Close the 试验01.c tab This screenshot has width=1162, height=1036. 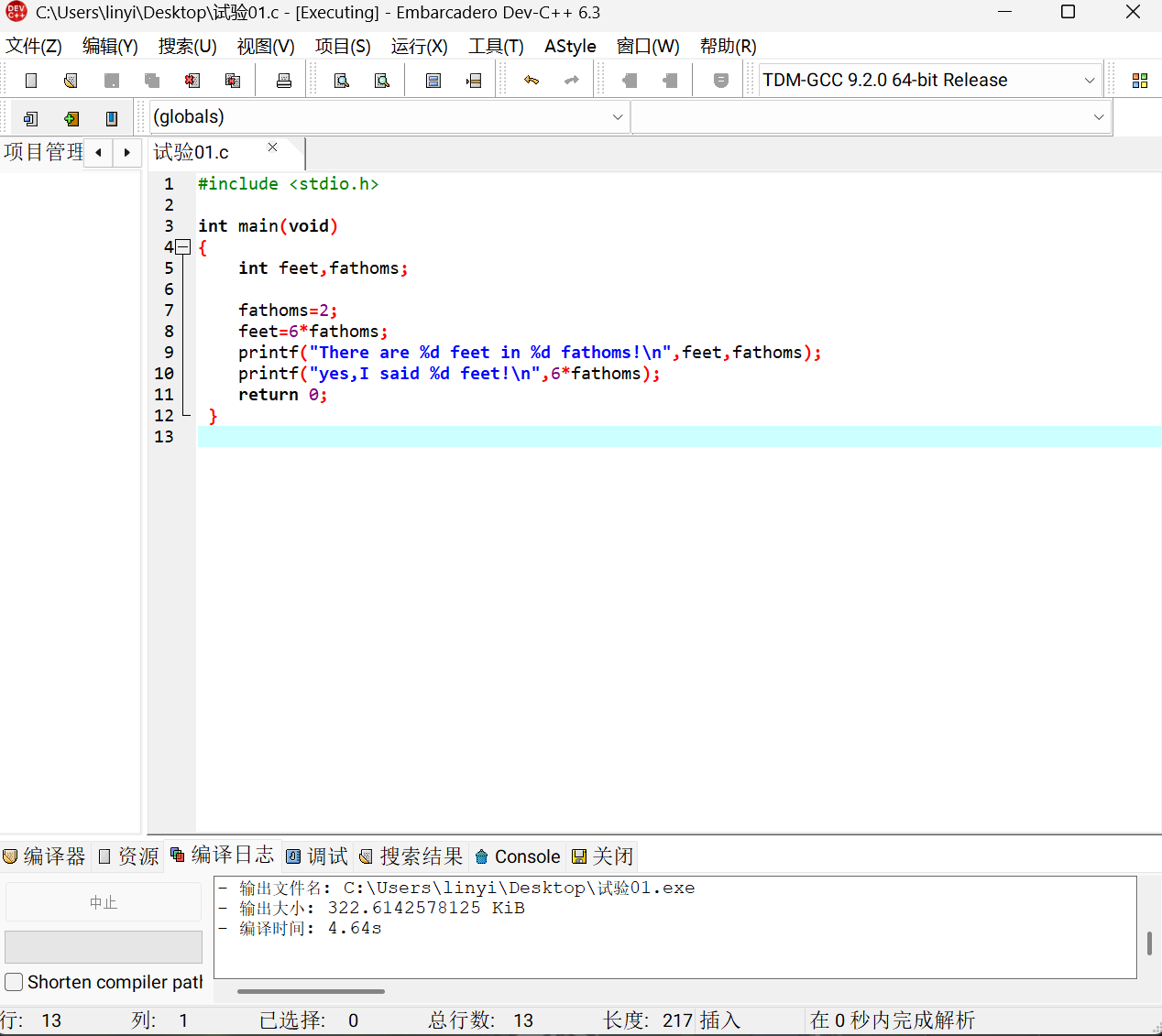[272, 147]
